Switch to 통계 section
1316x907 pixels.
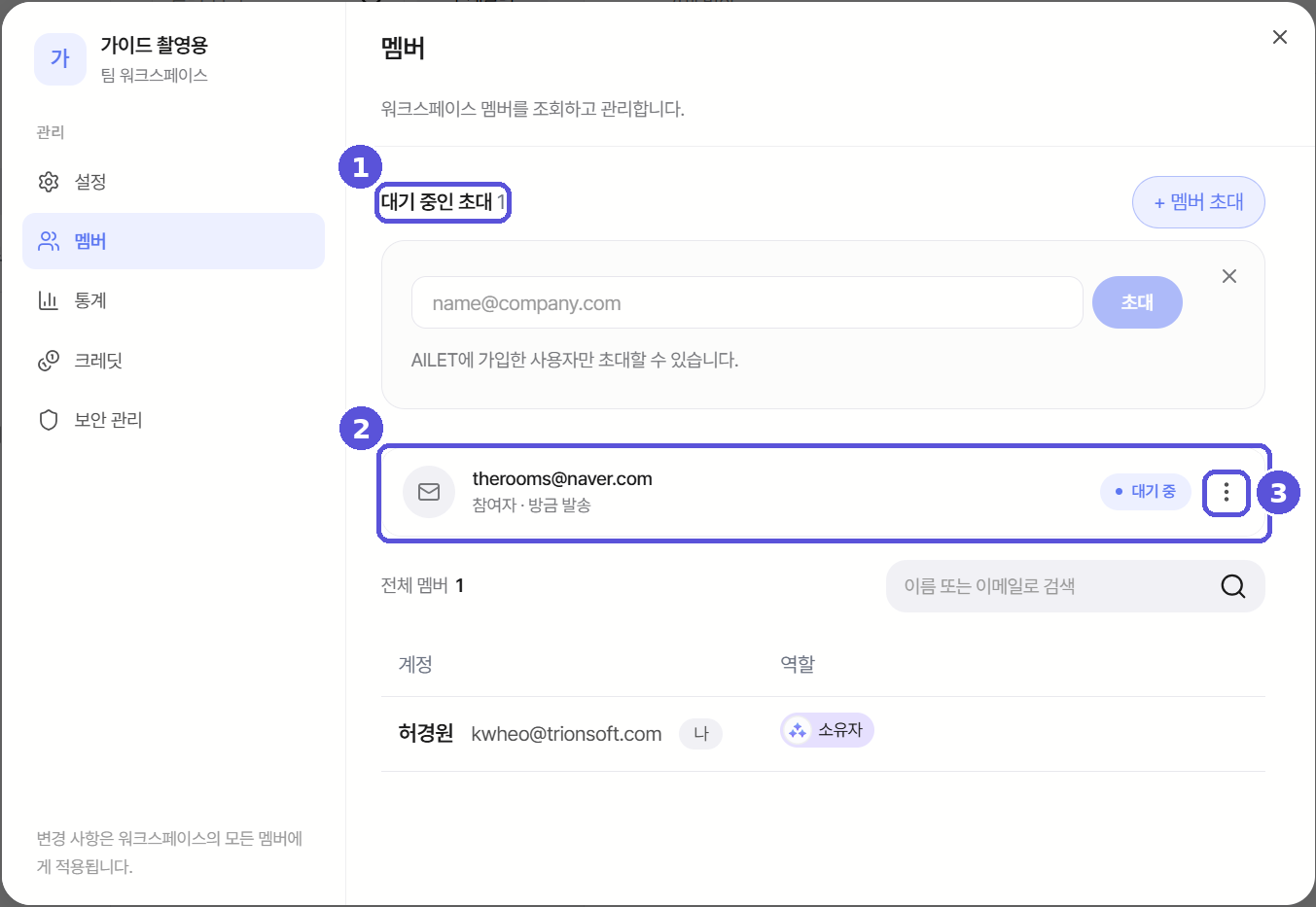click(173, 300)
